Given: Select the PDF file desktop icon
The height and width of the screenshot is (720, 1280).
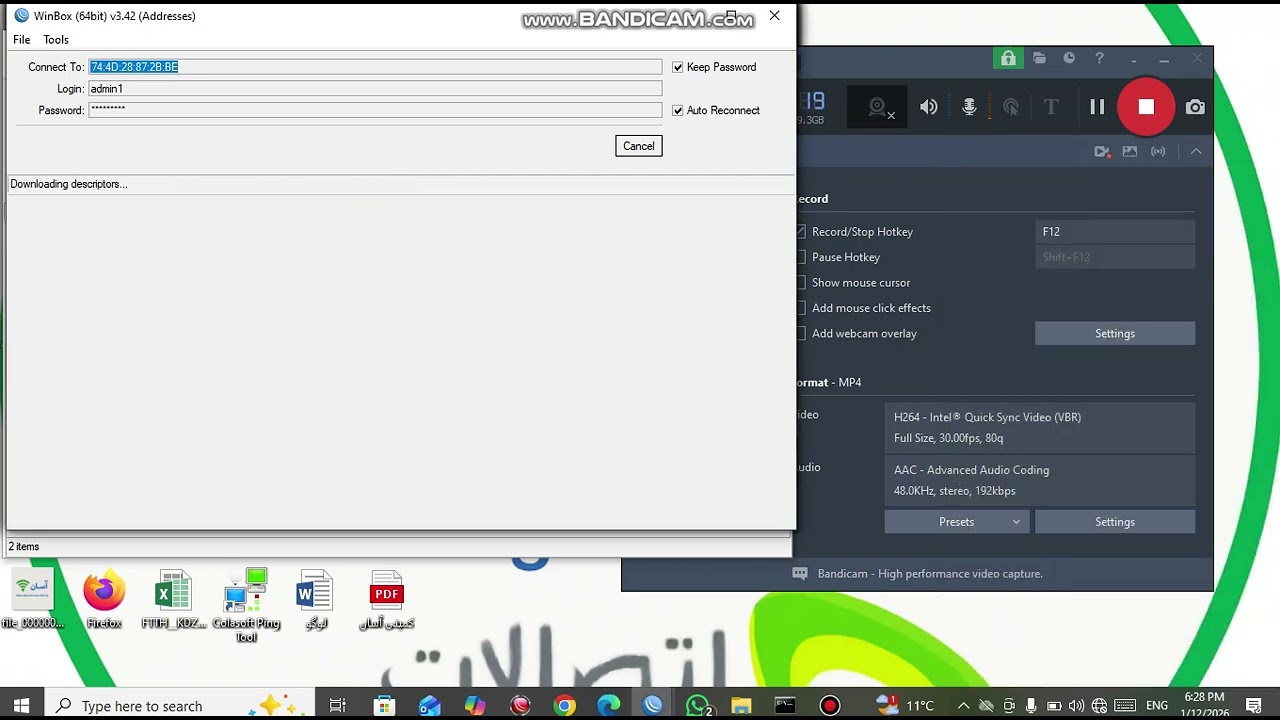Looking at the screenshot, I should click(x=387, y=600).
